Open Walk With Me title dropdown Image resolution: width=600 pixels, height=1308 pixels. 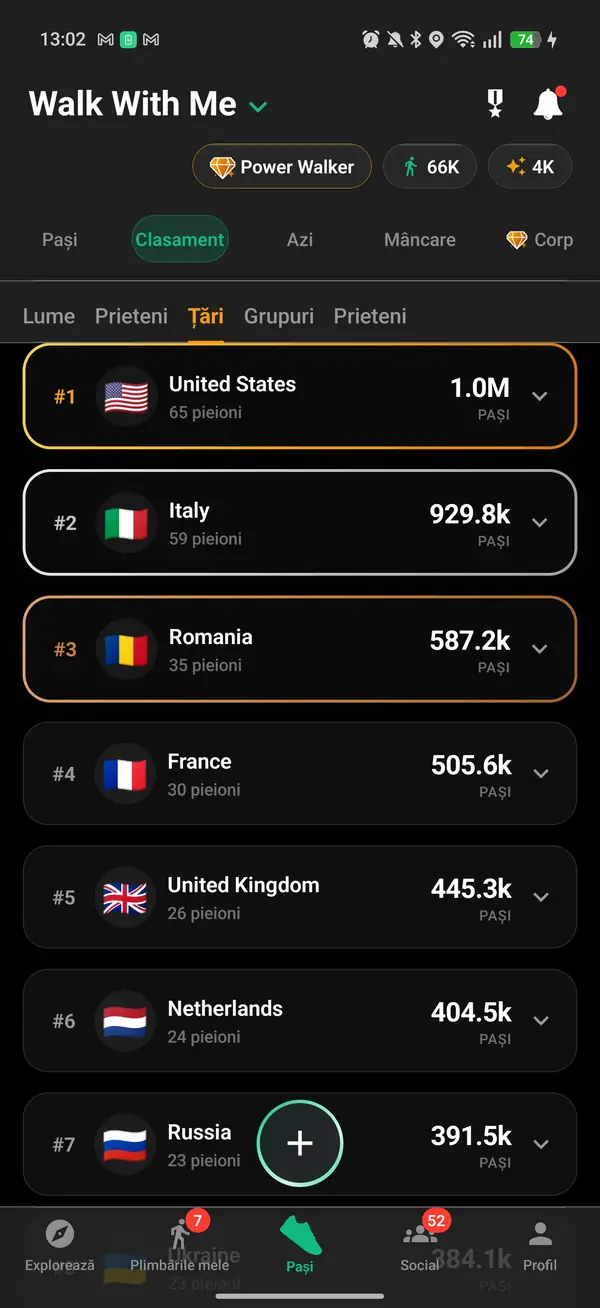(258, 106)
